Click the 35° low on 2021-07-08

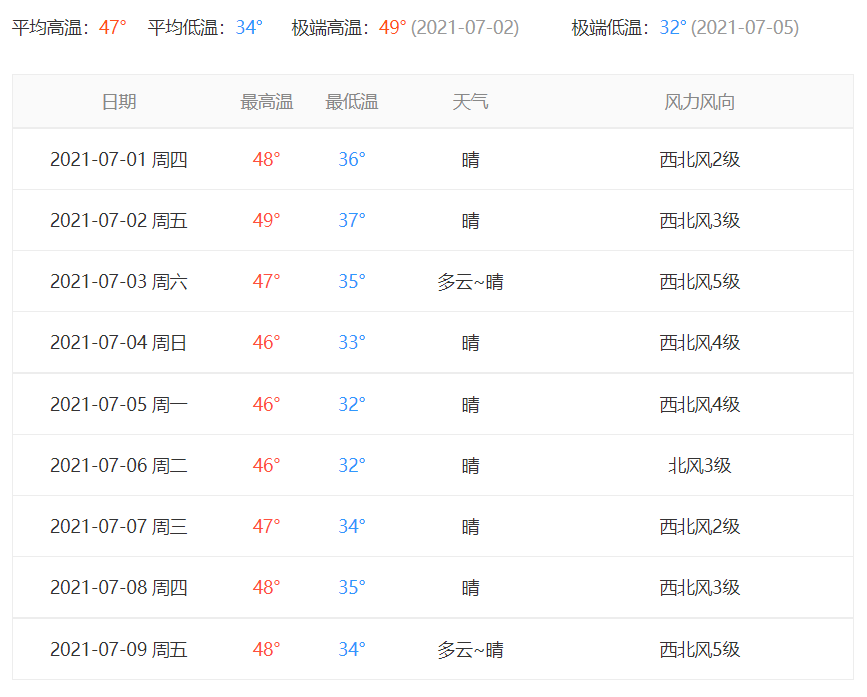352,587
